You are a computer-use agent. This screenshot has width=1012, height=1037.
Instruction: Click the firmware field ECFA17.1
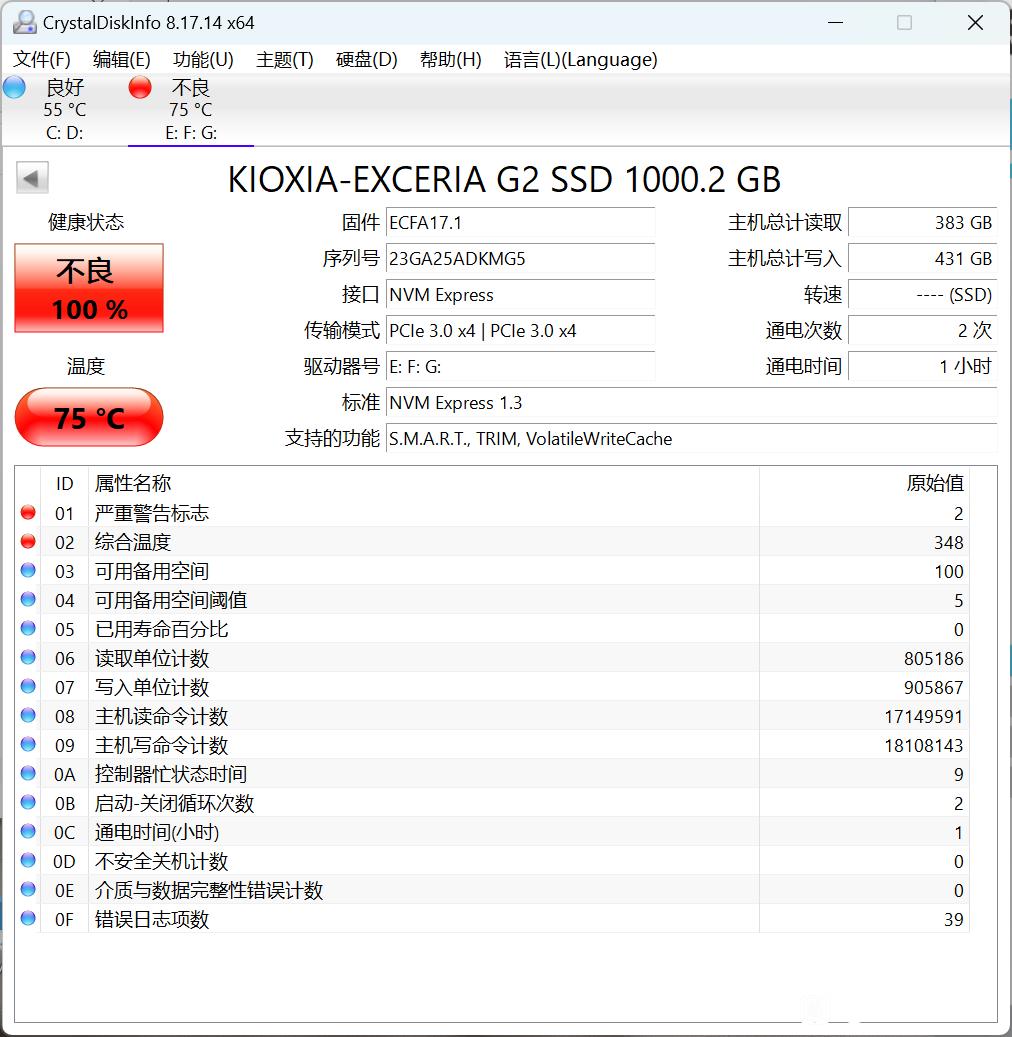(x=520, y=222)
